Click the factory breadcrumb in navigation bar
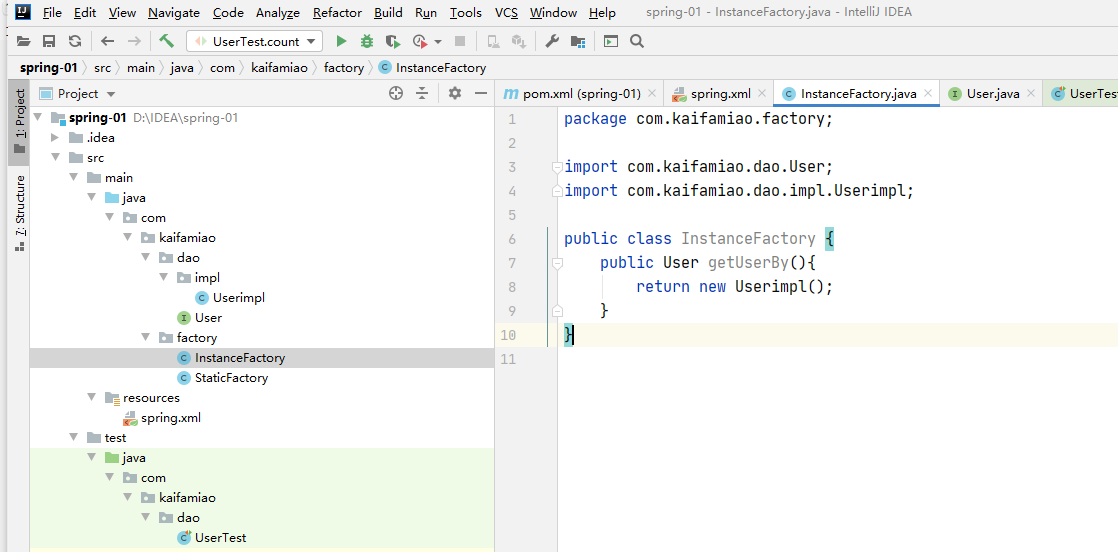This screenshot has height=552, width=1118. coord(344,68)
